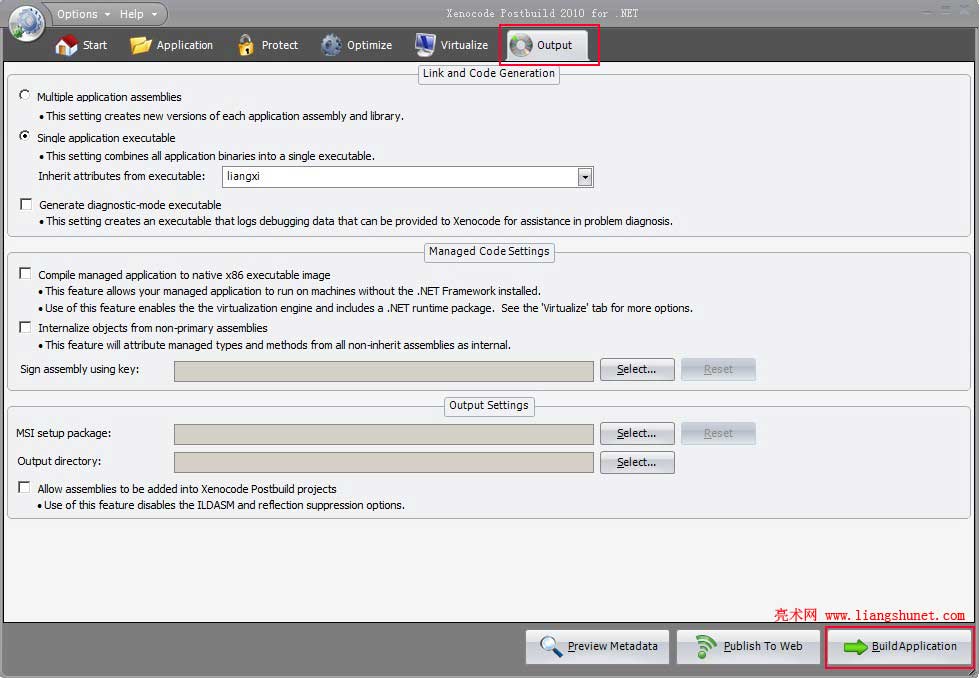Viewport: 979px width, 678px height.
Task: Click Reset beside MSI setup package
Action: tap(718, 433)
